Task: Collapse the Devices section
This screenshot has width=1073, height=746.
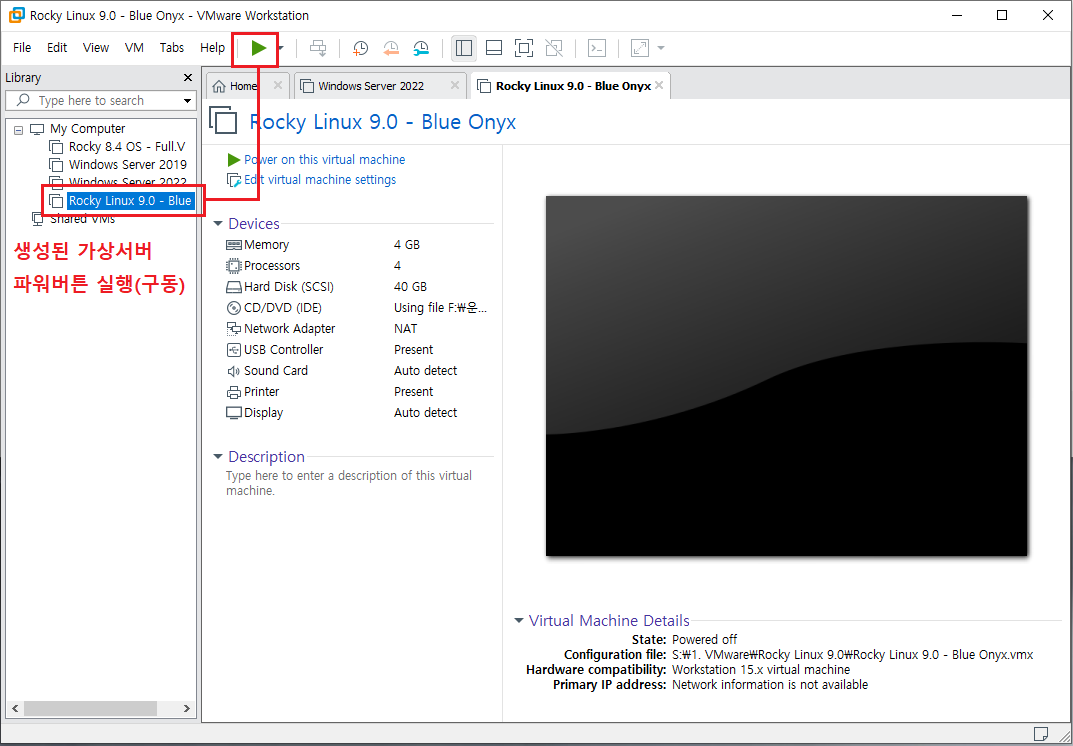Action: pyautogui.click(x=218, y=224)
